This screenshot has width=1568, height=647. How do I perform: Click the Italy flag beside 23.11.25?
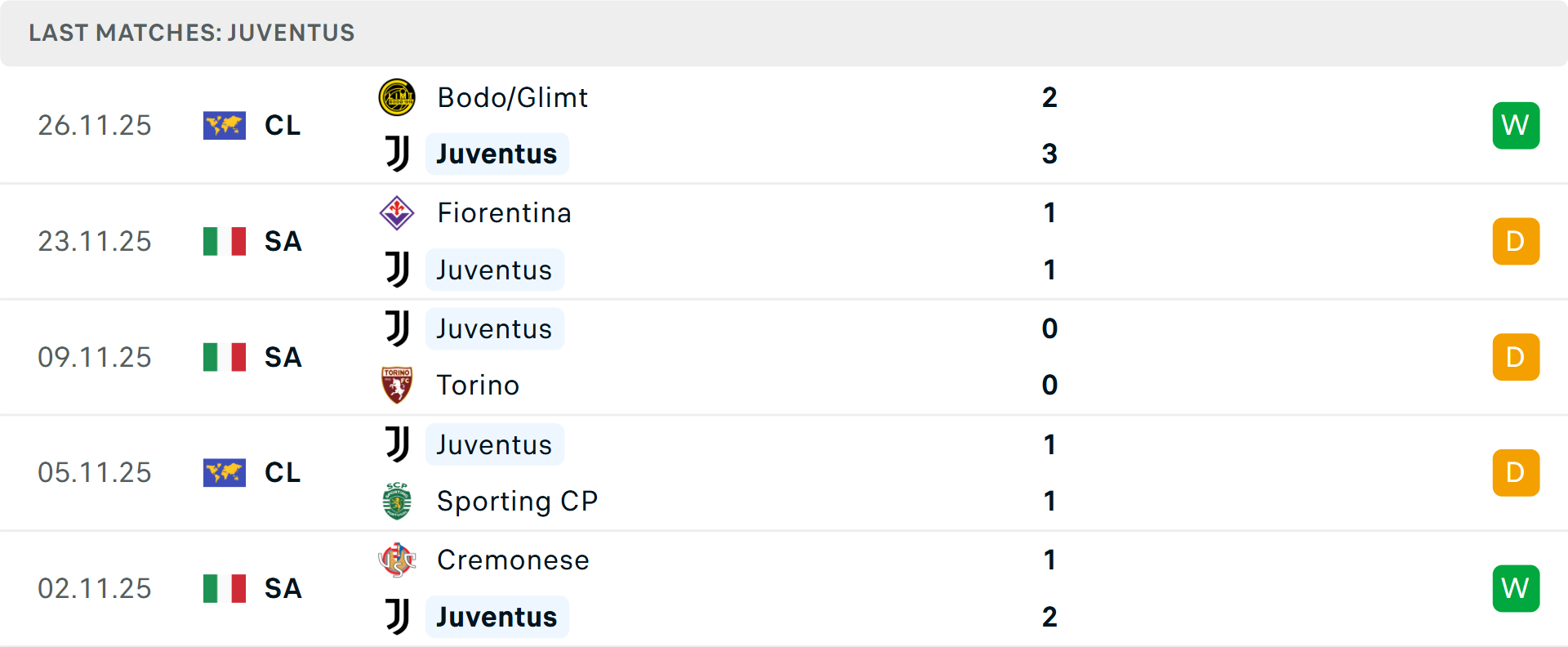(x=225, y=242)
